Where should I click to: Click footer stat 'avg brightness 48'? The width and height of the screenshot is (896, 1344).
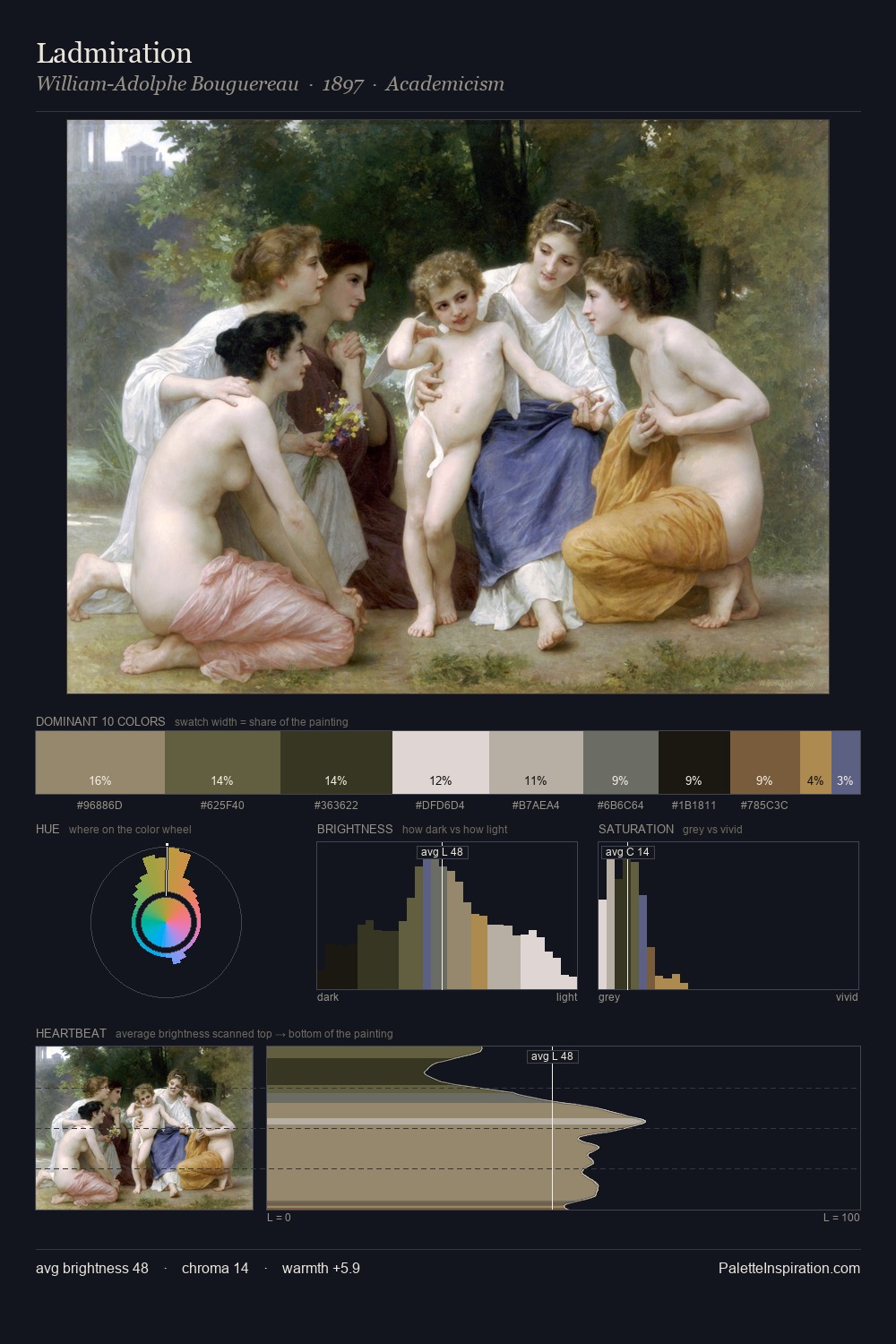(92, 1268)
